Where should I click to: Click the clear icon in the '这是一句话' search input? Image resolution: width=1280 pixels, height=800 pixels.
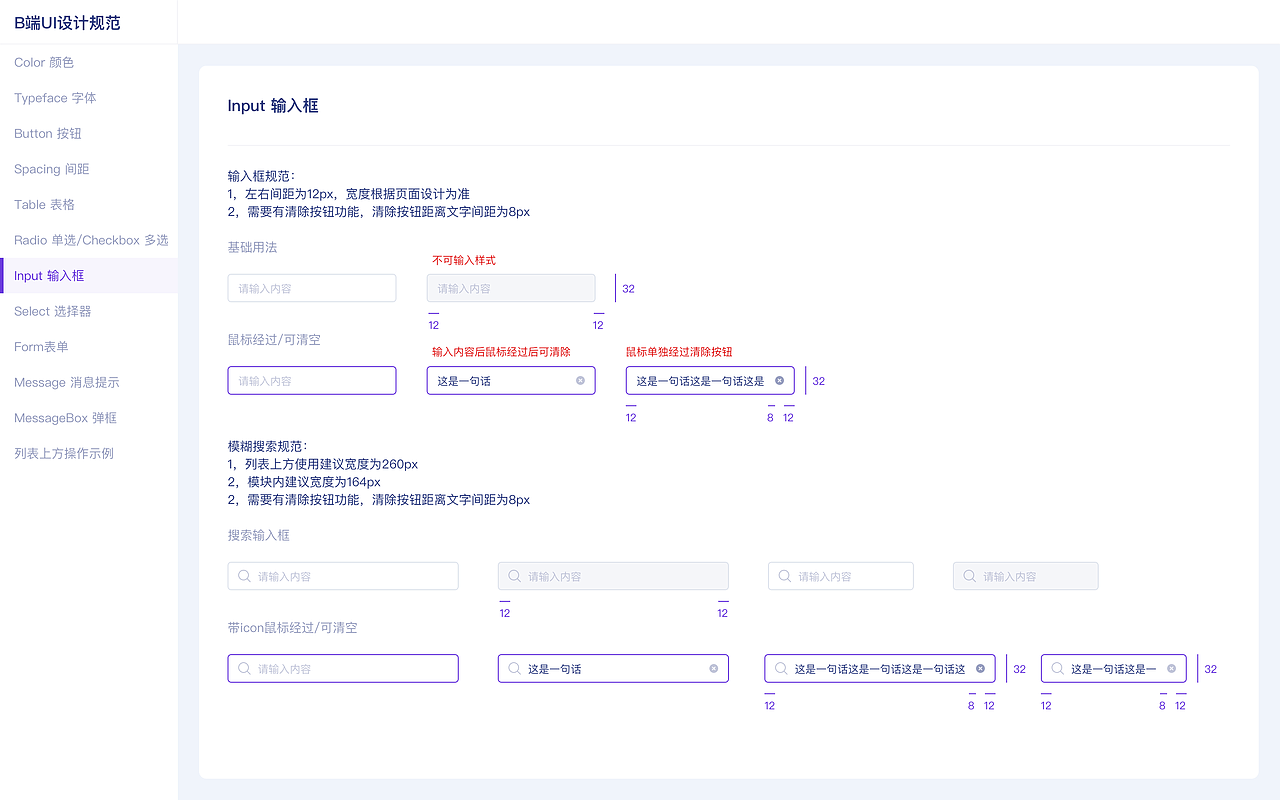713,668
